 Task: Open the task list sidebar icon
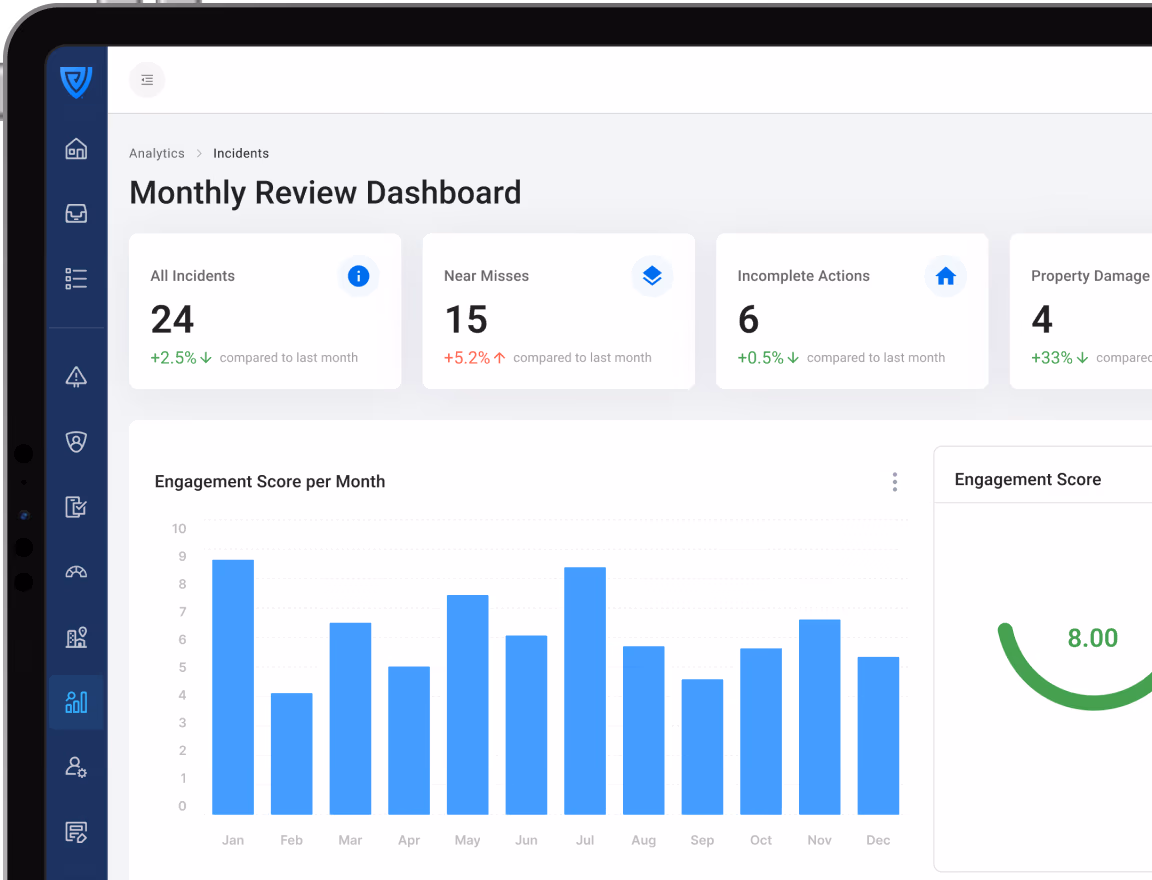point(76,278)
